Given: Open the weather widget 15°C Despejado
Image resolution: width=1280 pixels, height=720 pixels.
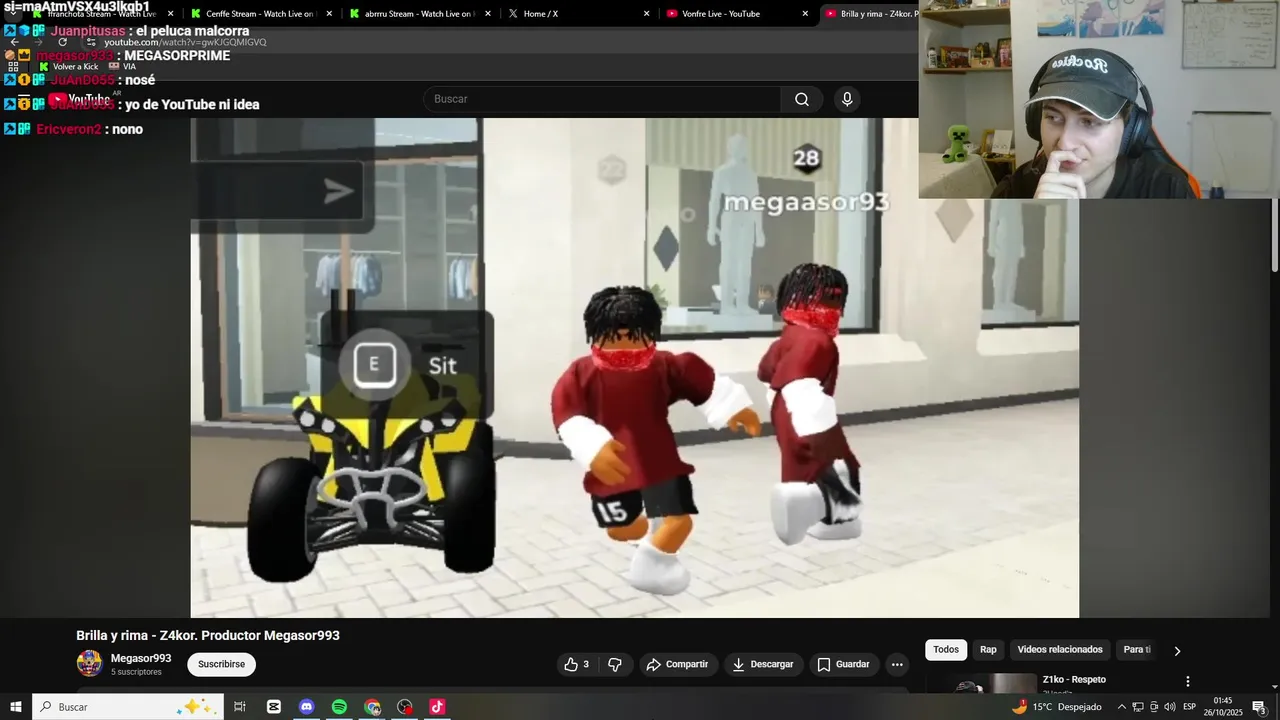Looking at the screenshot, I should (1056, 707).
